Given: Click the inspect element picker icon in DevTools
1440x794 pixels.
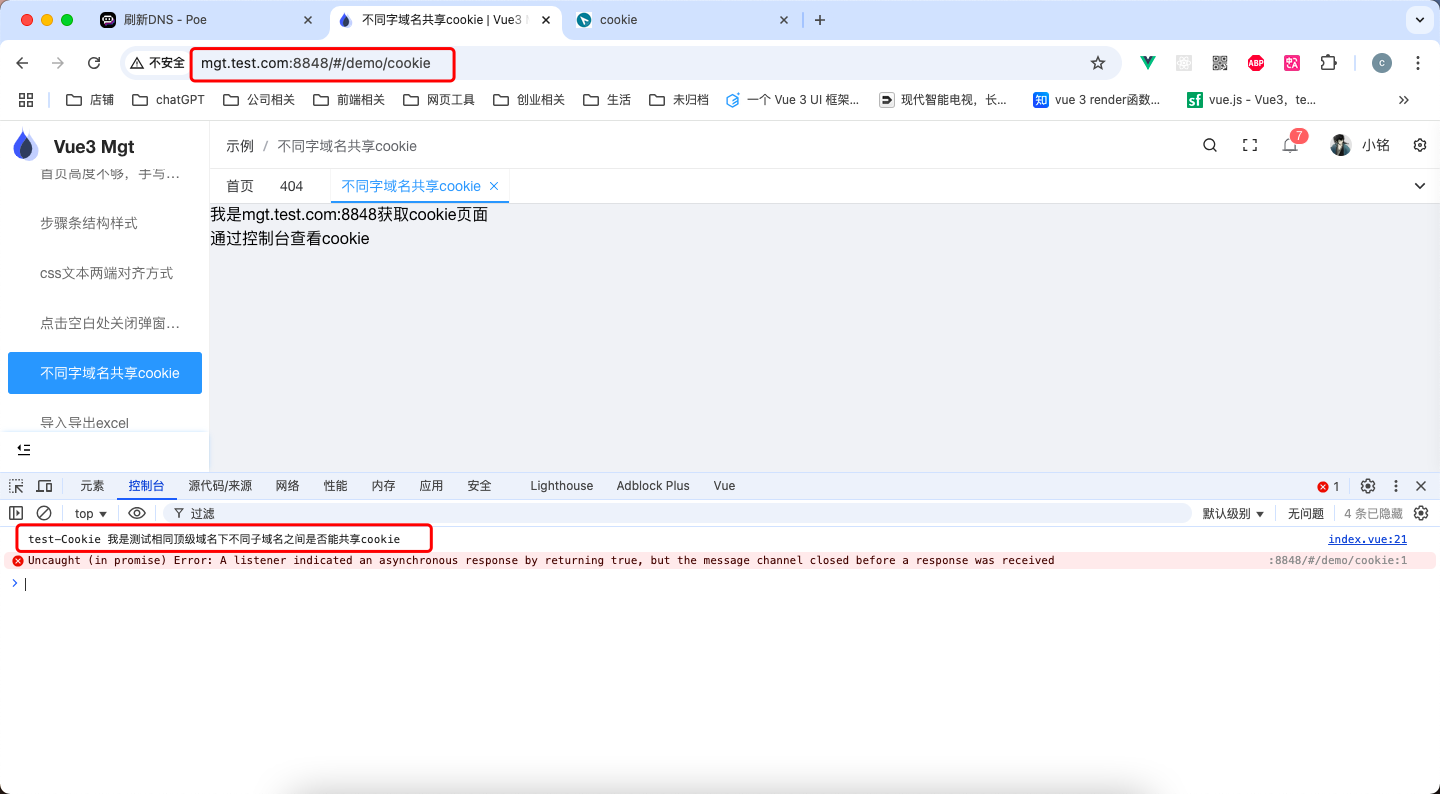Looking at the screenshot, I should click(16, 486).
